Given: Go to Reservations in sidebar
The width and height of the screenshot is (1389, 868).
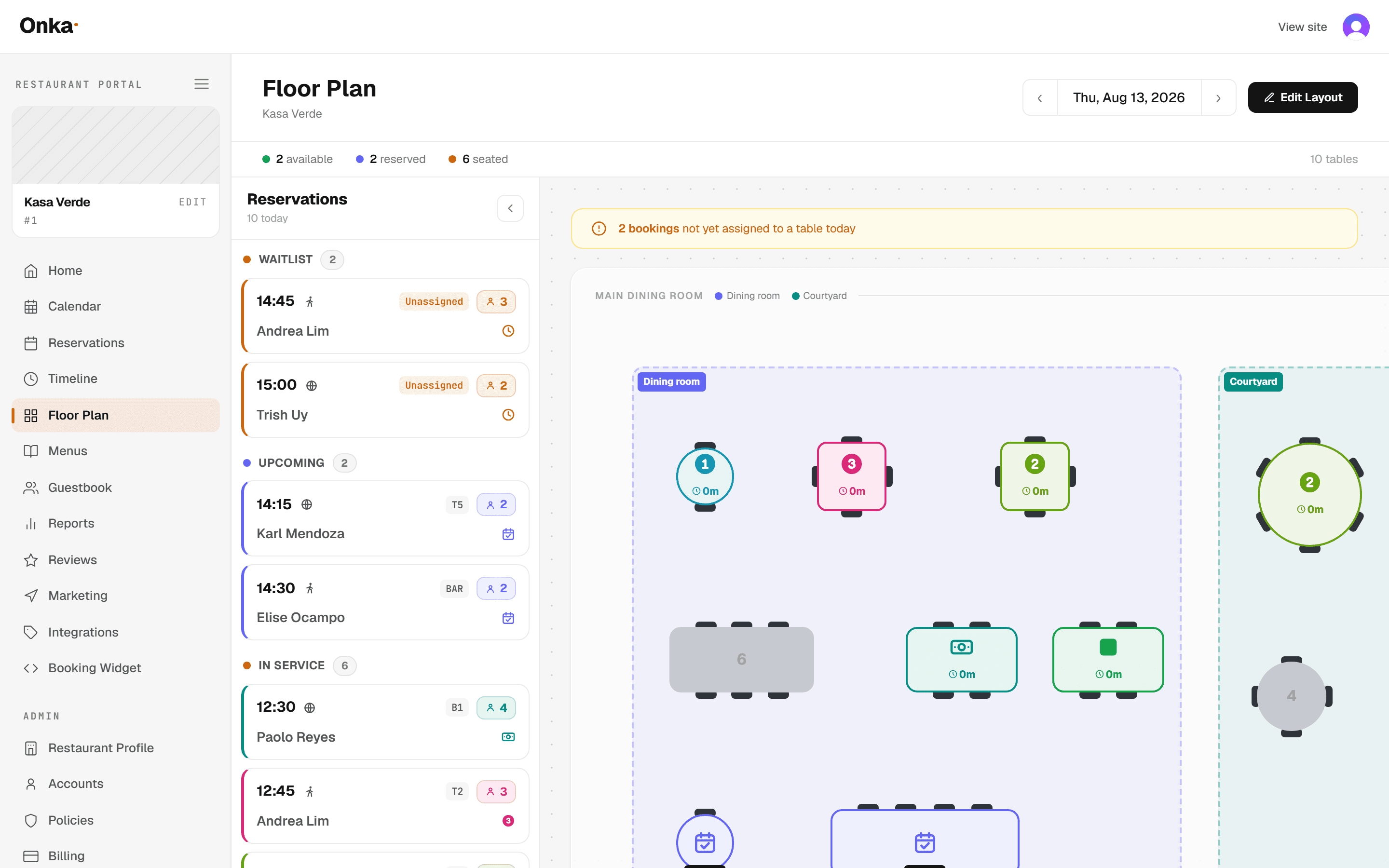Looking at the screenshot, I should point(116,343).
